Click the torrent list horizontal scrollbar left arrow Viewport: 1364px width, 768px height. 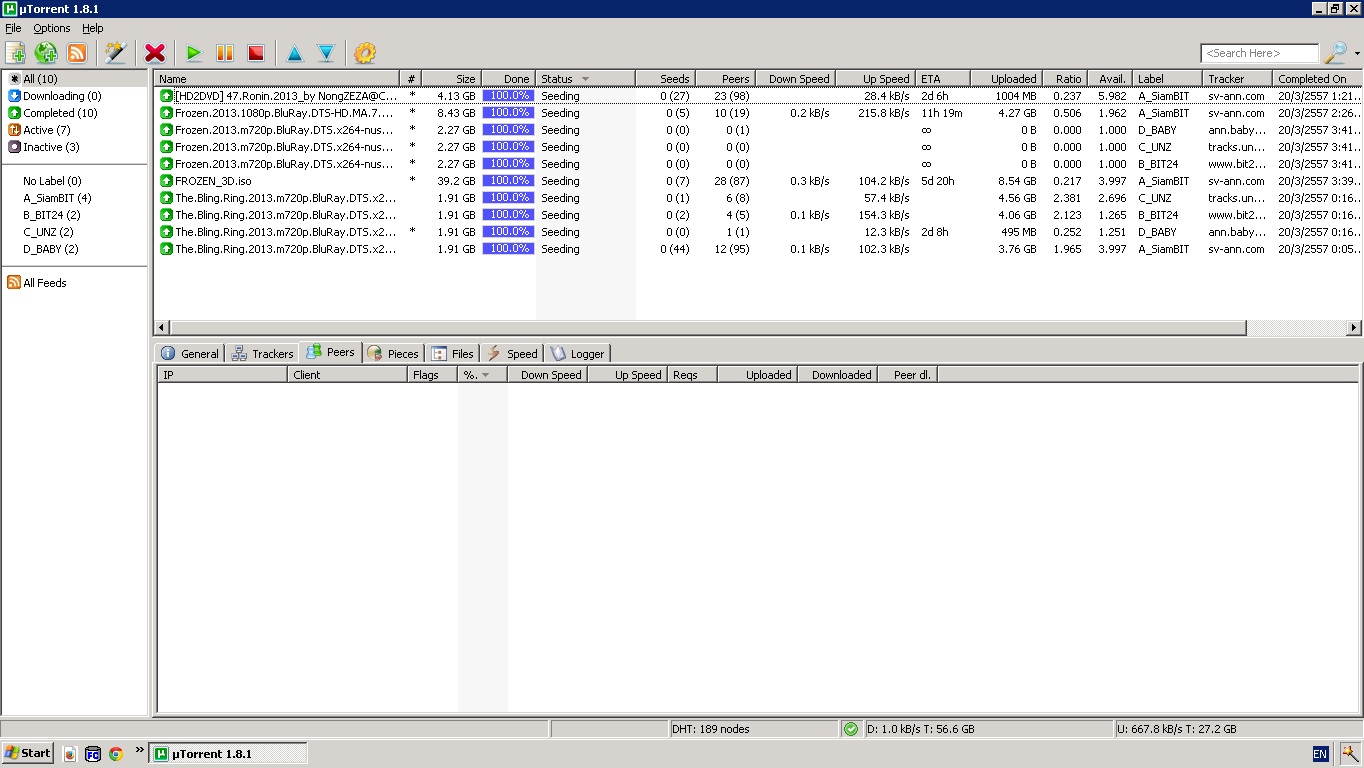coord(162,327)
